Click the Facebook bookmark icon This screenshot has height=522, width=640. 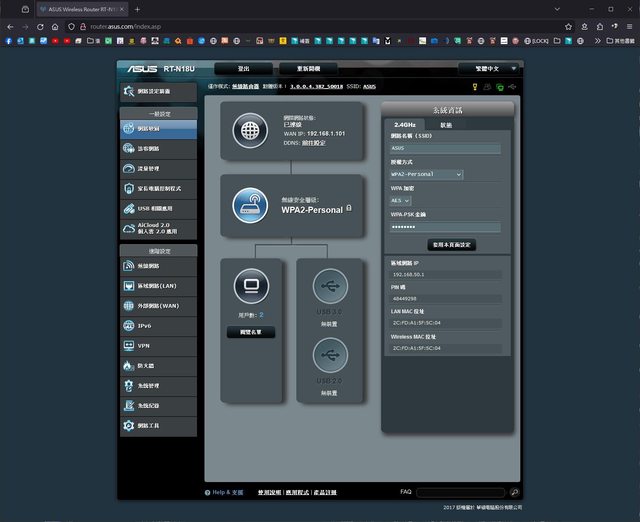coord(9,41)
